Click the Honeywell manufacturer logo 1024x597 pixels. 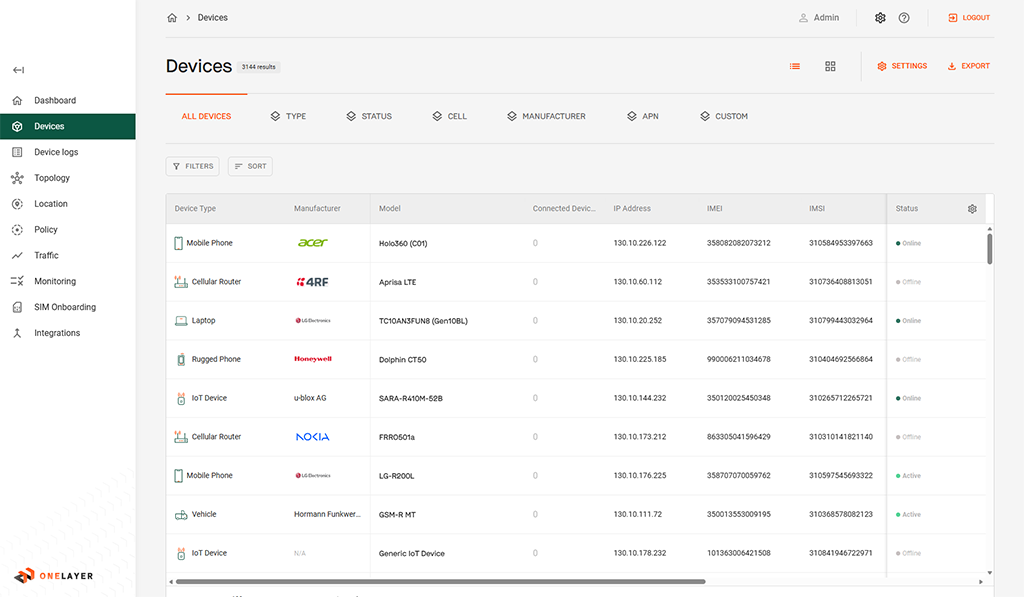tap(313, 359)
